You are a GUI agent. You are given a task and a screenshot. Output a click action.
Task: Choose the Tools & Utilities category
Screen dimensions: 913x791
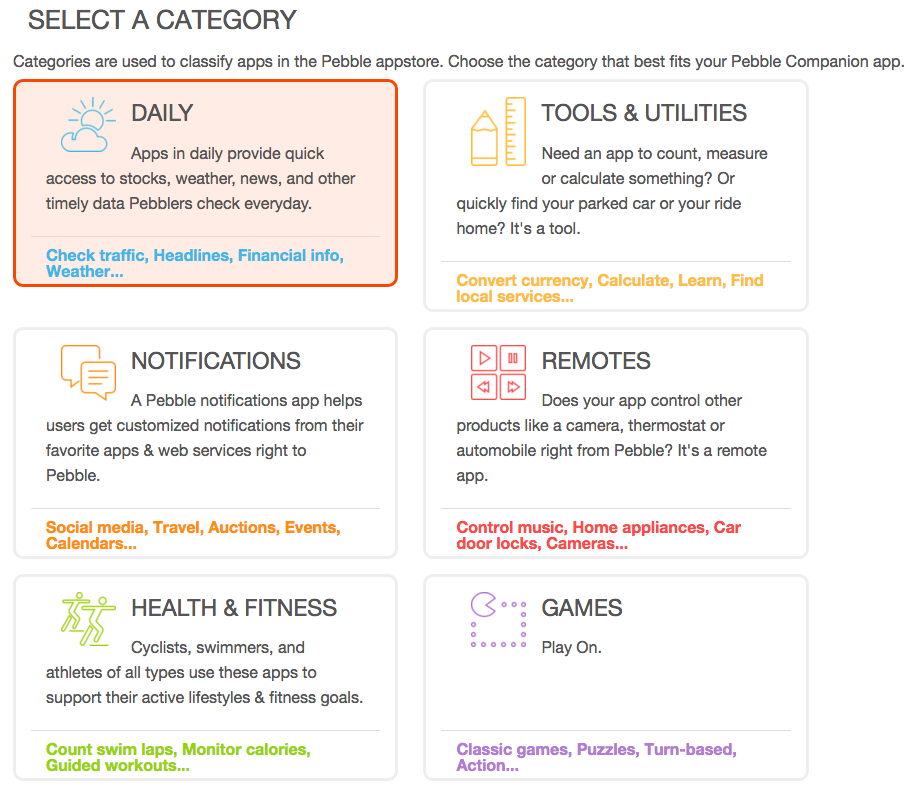[615, 195]
